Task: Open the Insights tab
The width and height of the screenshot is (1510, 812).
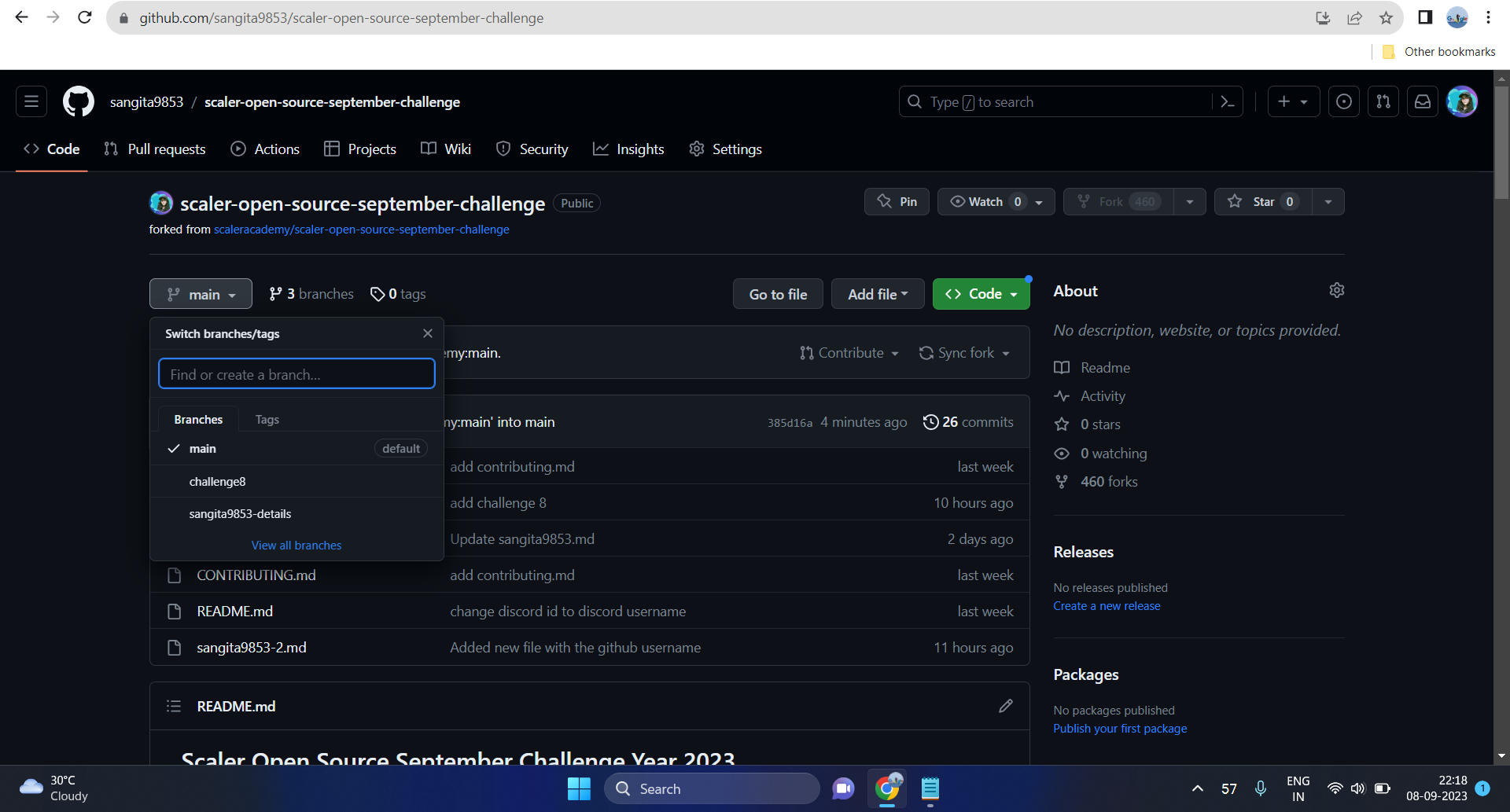Action: click(628, 149)
